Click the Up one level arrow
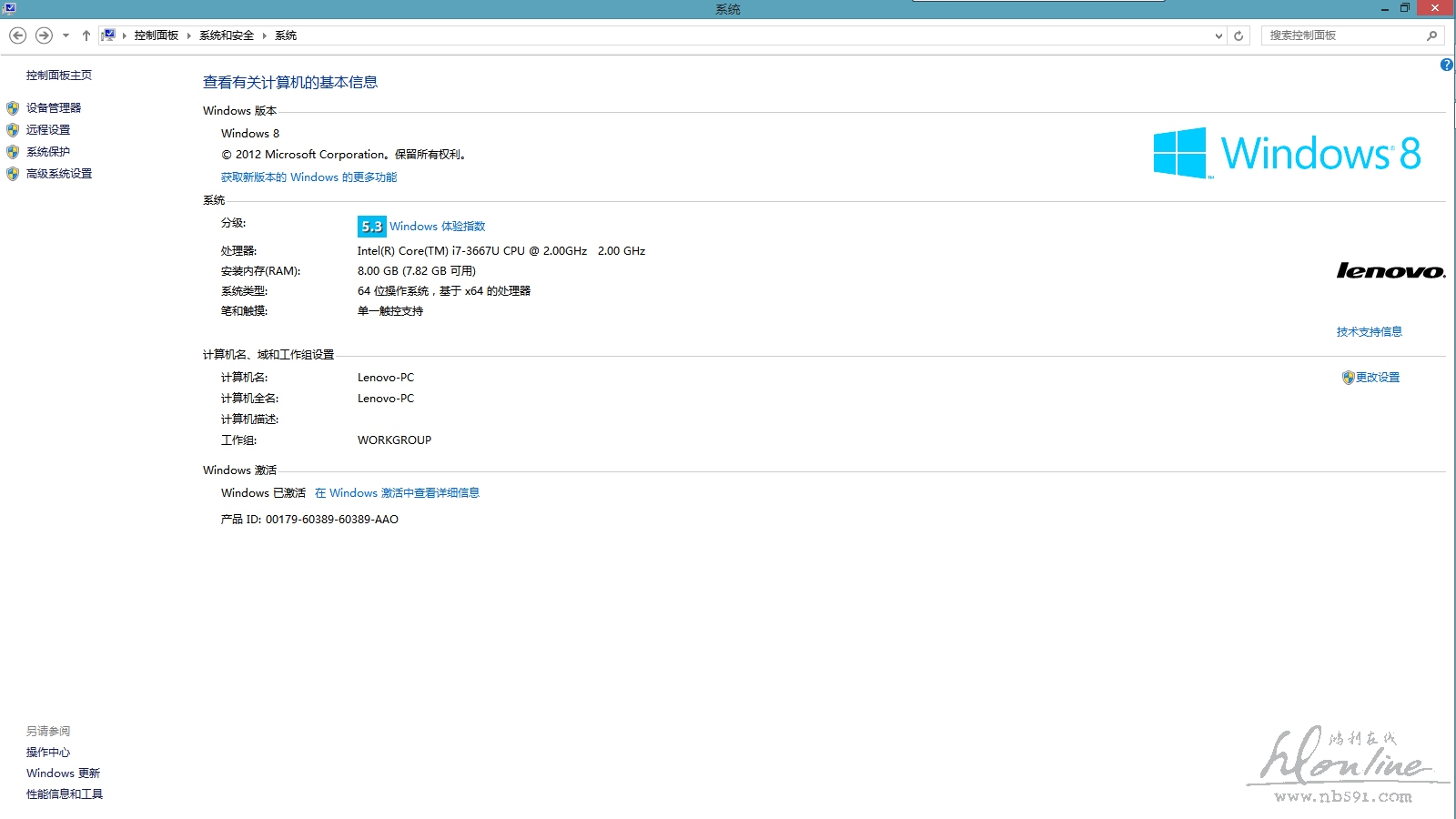1456x819 pixels. click(86, 35)
